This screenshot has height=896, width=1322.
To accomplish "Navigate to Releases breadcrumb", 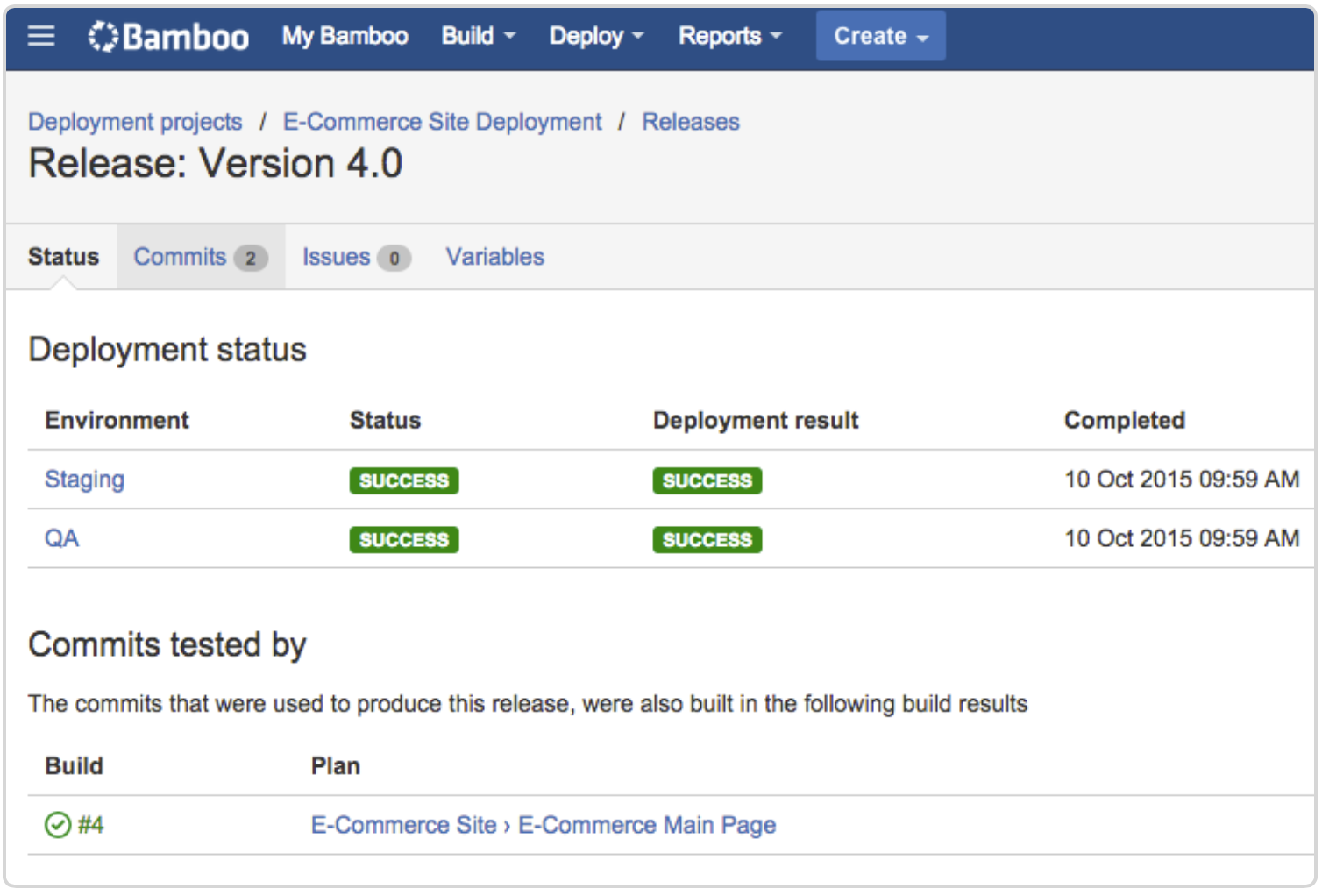I will click(x=691, y=122).
